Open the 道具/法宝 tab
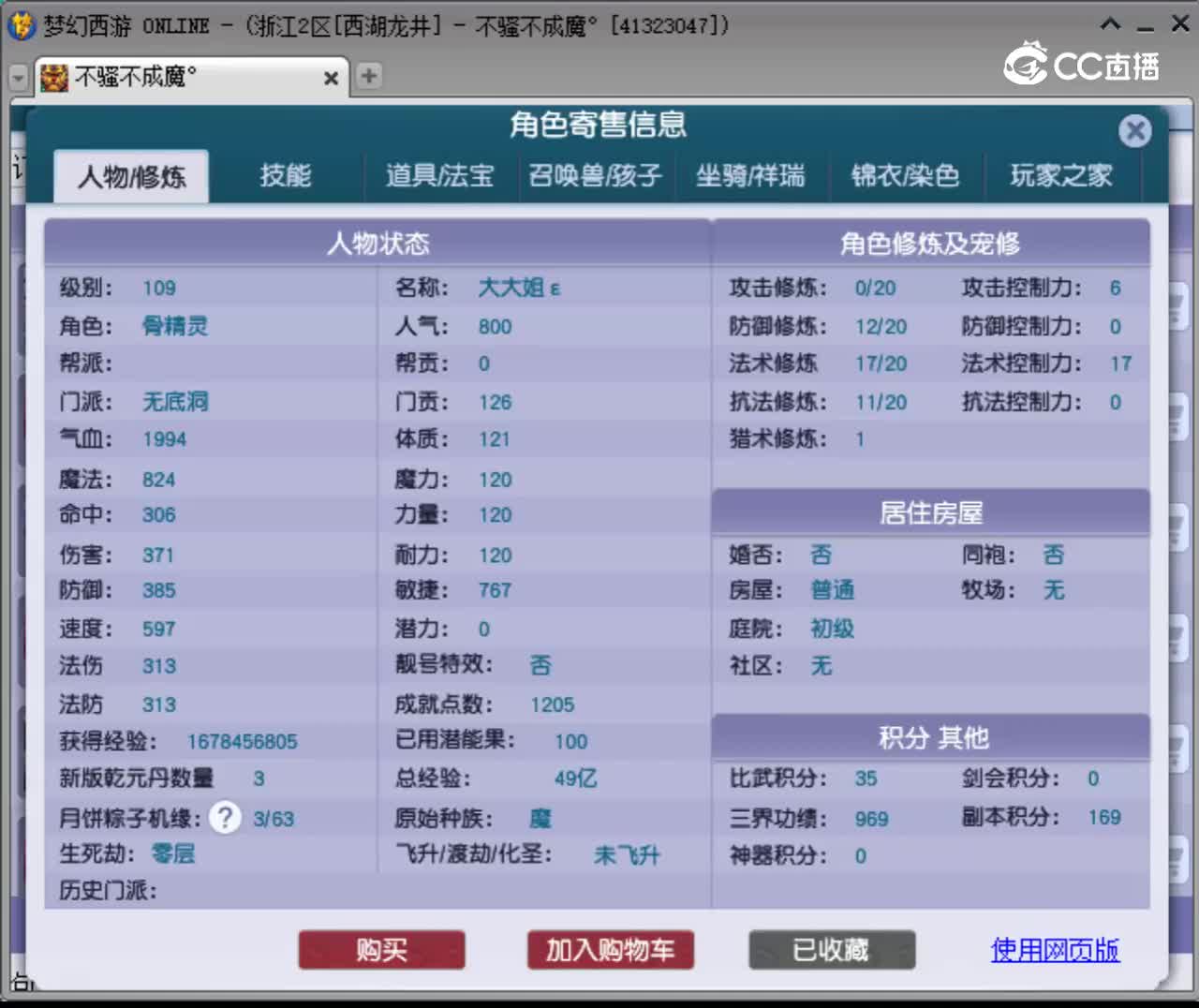This screenshot has height=1008, width=1199. pos(439,175)
